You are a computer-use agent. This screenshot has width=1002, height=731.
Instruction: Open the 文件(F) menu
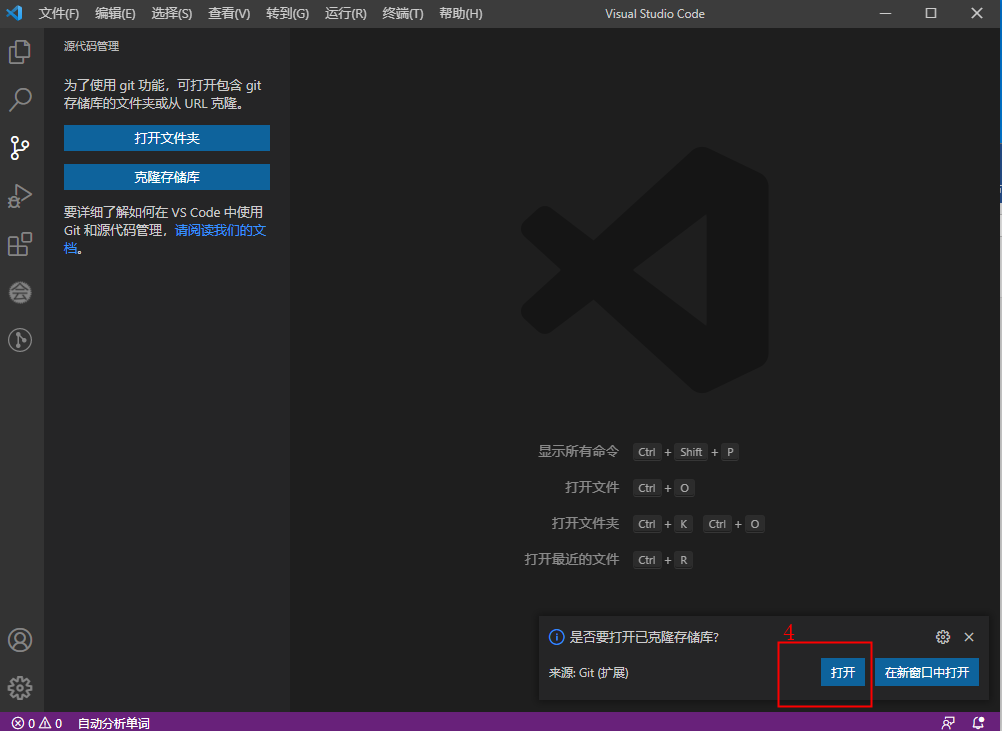pyautogui.click(x=59, y=13)
